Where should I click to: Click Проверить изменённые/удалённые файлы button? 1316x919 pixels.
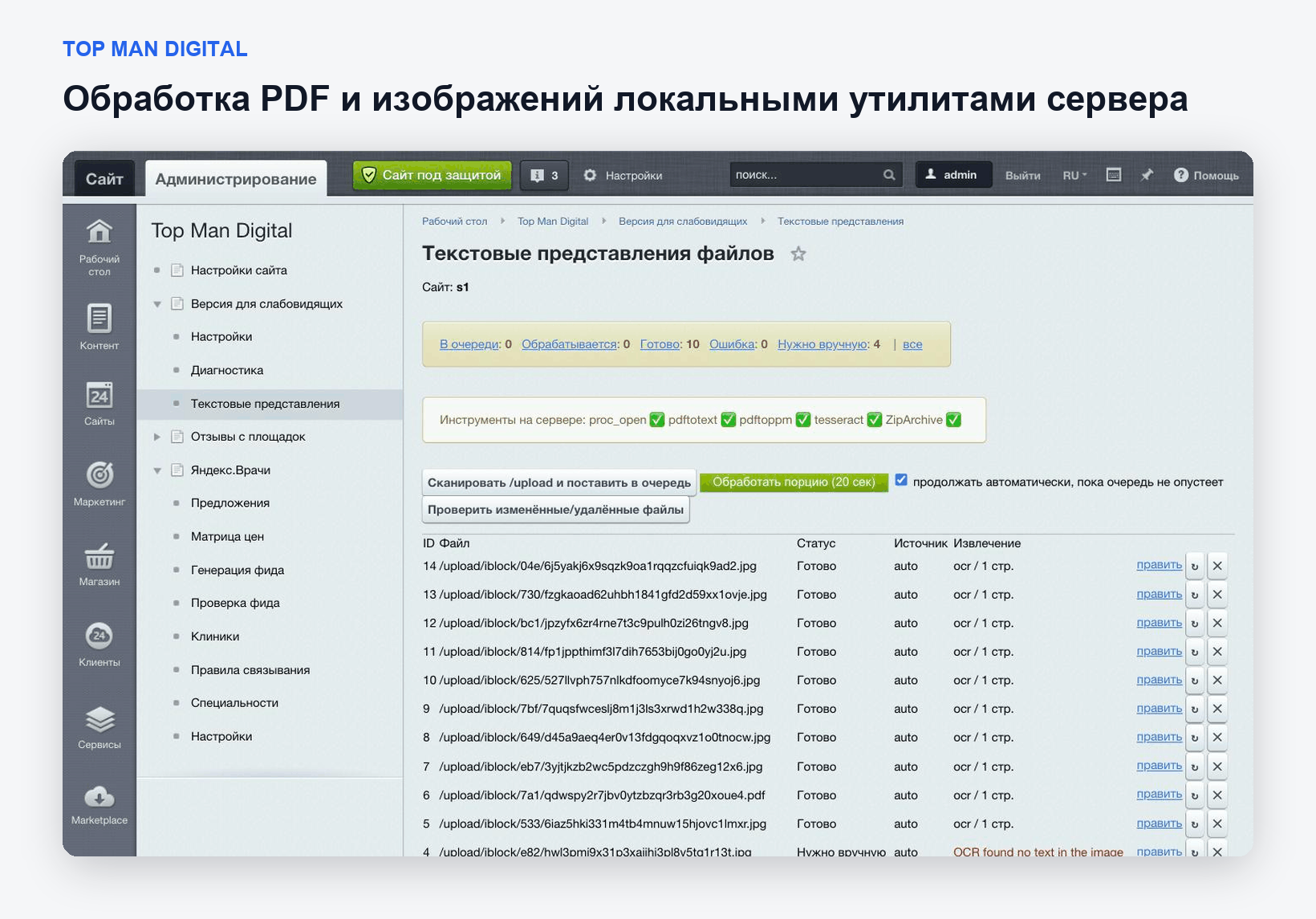555,510
